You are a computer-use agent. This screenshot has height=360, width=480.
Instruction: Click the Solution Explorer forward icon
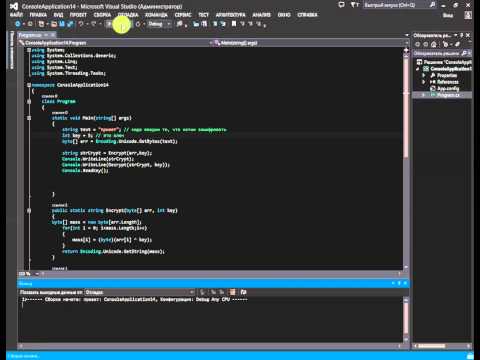426,44
